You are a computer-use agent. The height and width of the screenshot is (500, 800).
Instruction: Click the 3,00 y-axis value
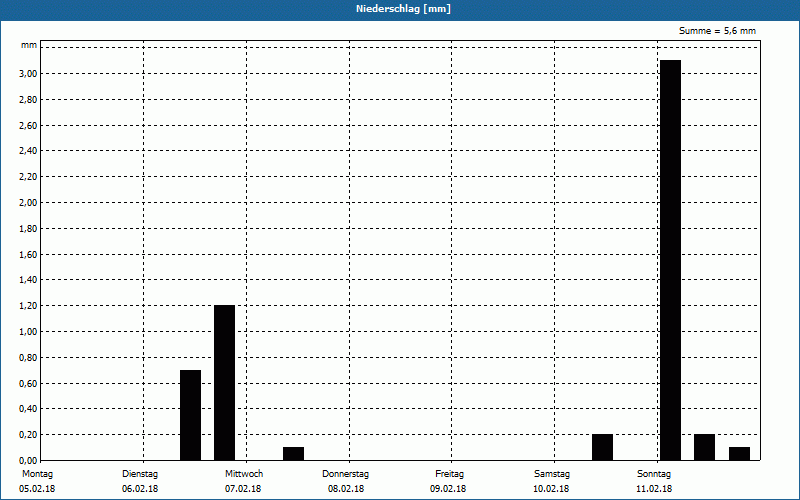28,73
